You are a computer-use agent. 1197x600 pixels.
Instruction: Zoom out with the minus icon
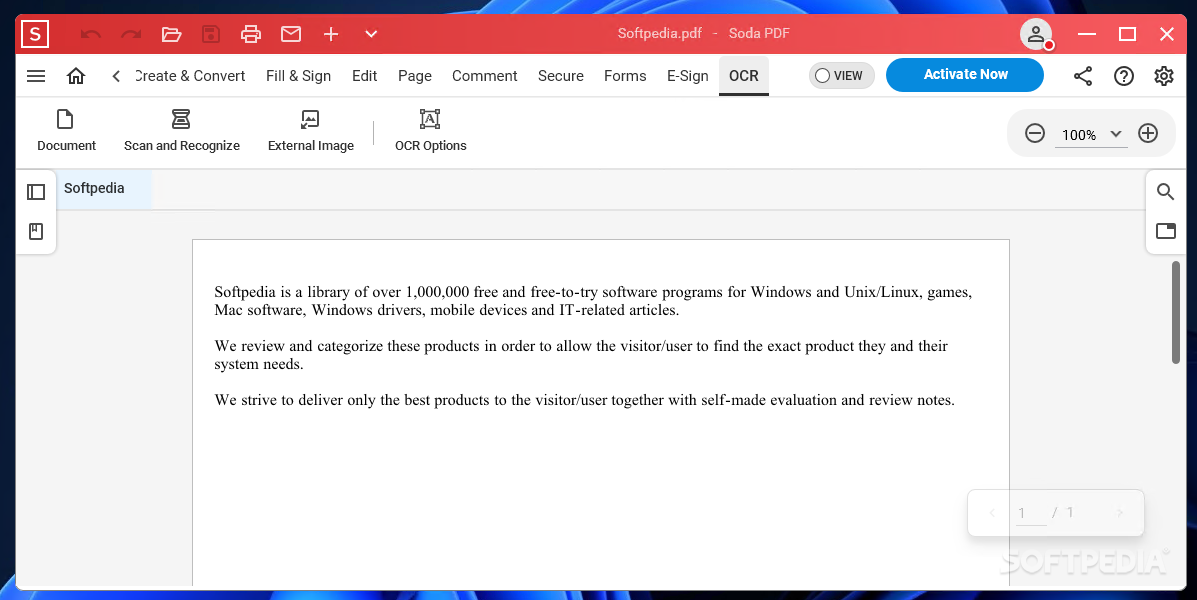coord(1034,134)
